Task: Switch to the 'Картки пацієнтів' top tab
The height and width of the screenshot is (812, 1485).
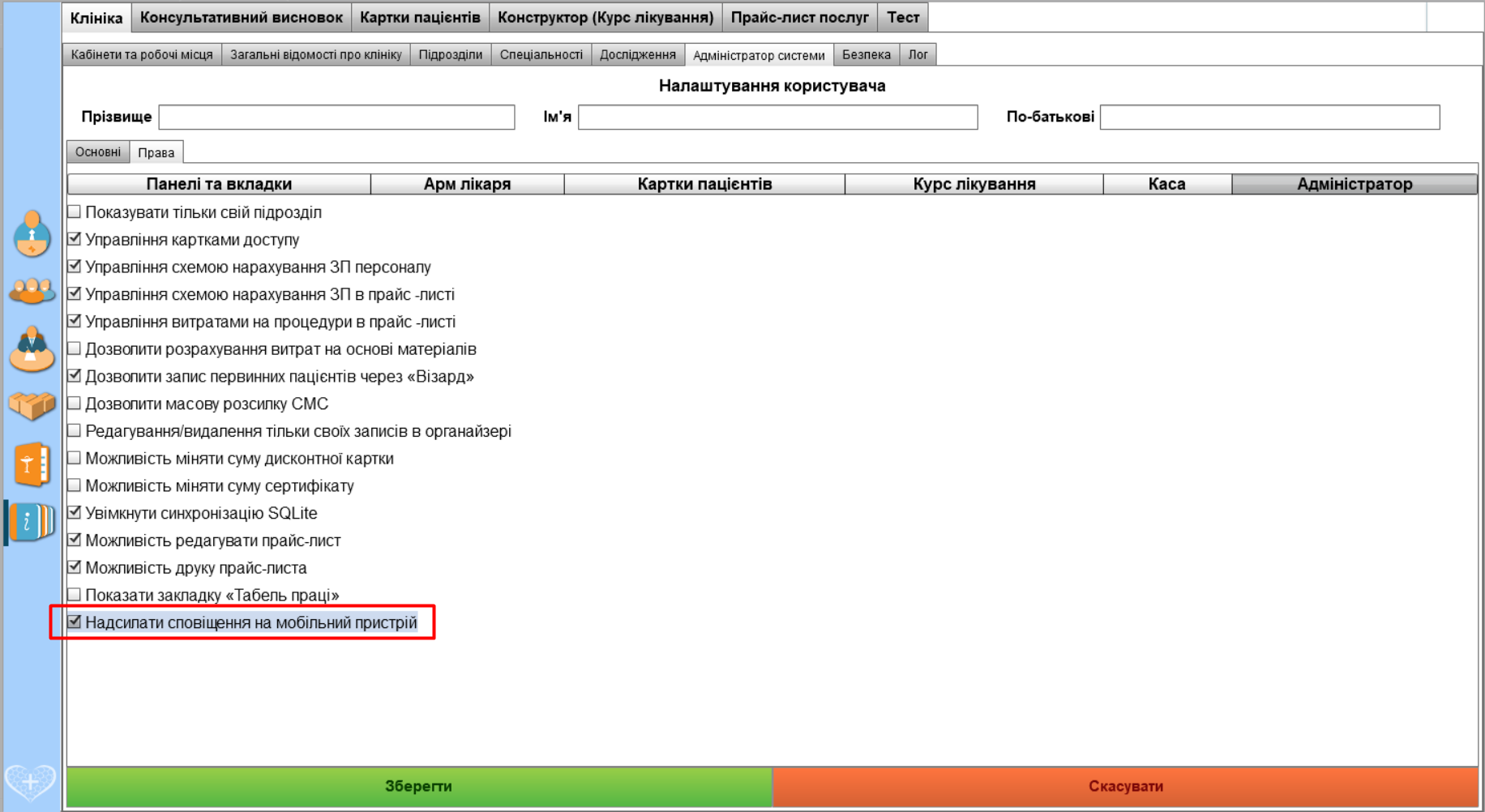Action: pyautogui.click(x=419, y=17)
